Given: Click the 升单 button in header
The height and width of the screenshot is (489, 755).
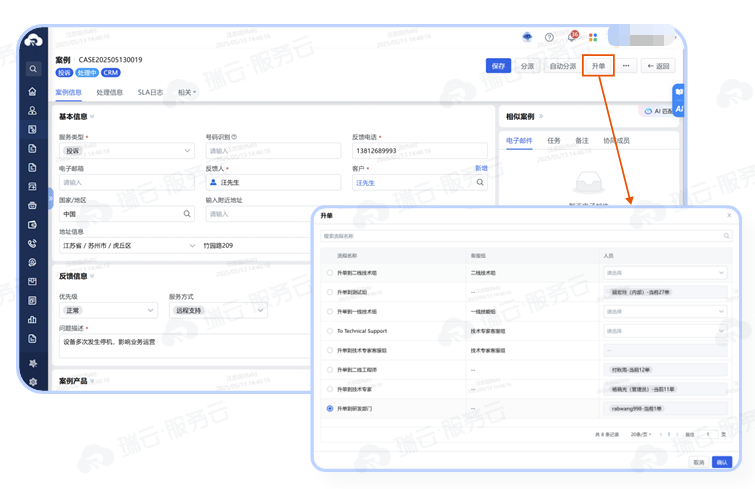Looking at the screenshot, I should click(x=599, y=66).
